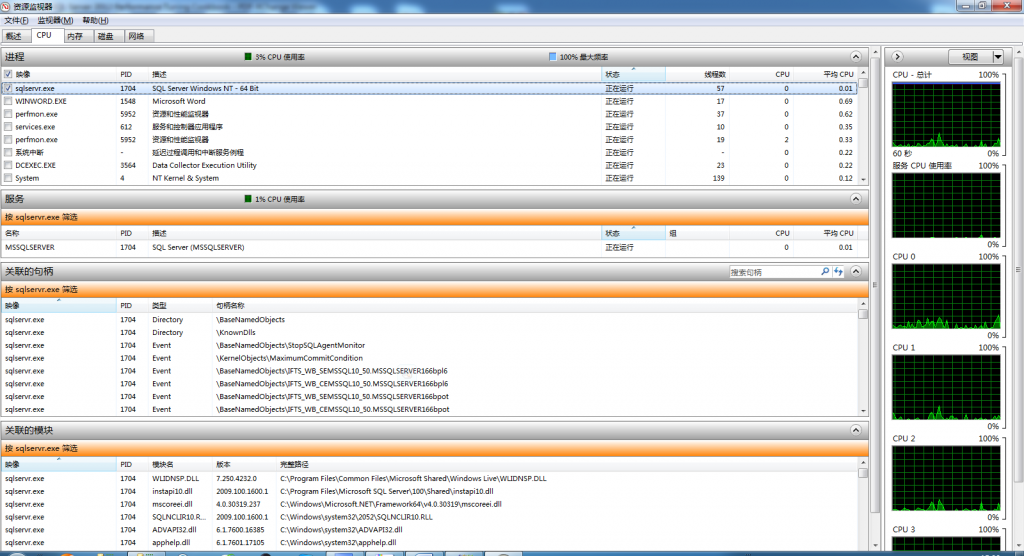Sort modules by 完整路径 column
The width and height of the screenshot is (1024, 556).
(567, 465)
